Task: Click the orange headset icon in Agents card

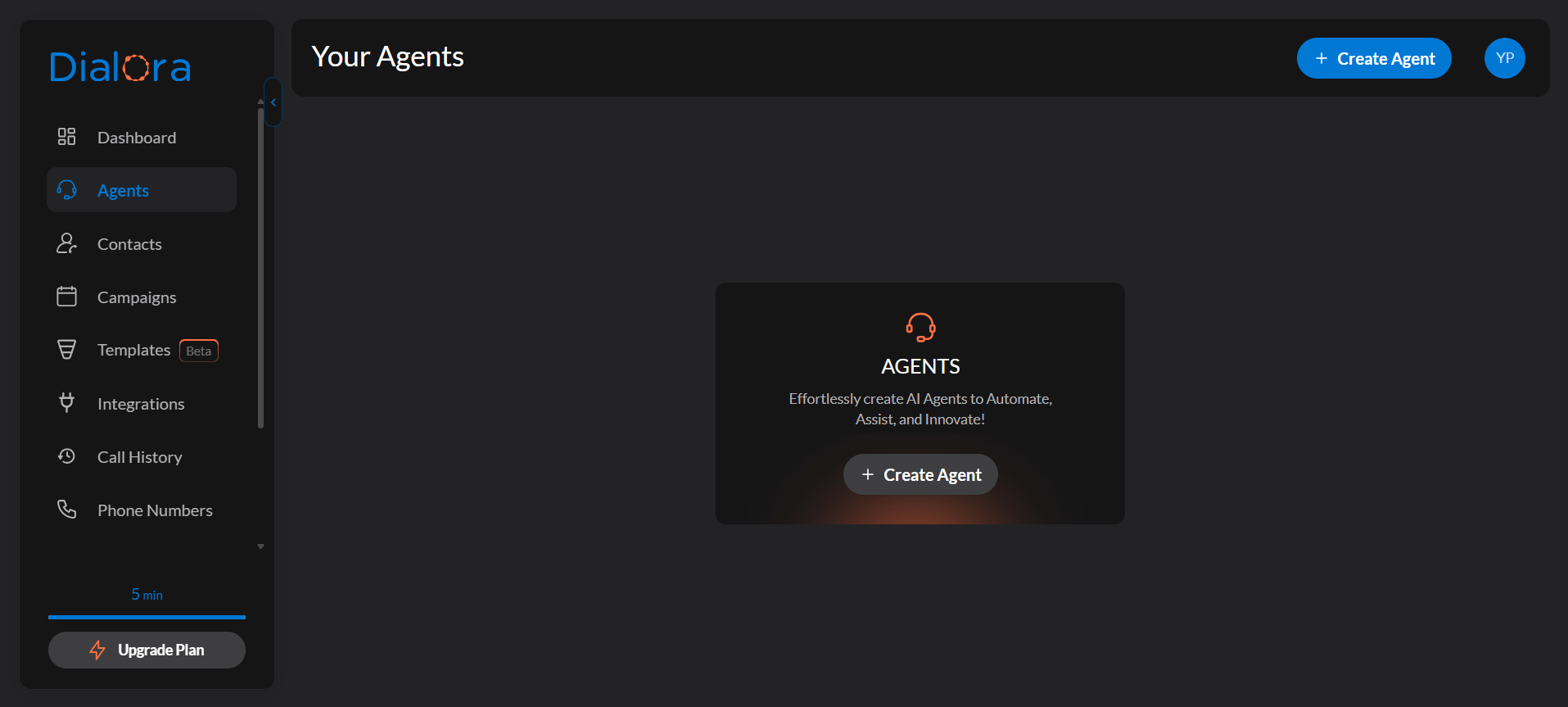Action: pyautogui.click(x=920, y=327)
